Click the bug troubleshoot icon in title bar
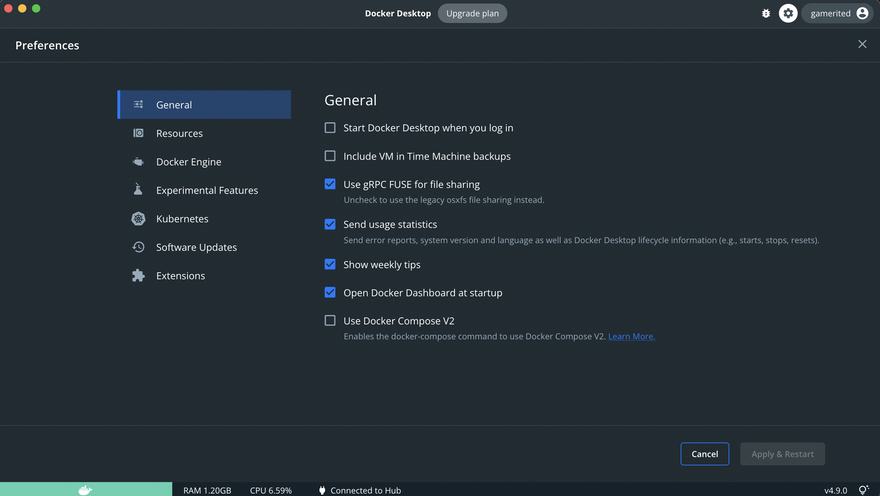This screenshot has width=880, height=496. [766, 14]
